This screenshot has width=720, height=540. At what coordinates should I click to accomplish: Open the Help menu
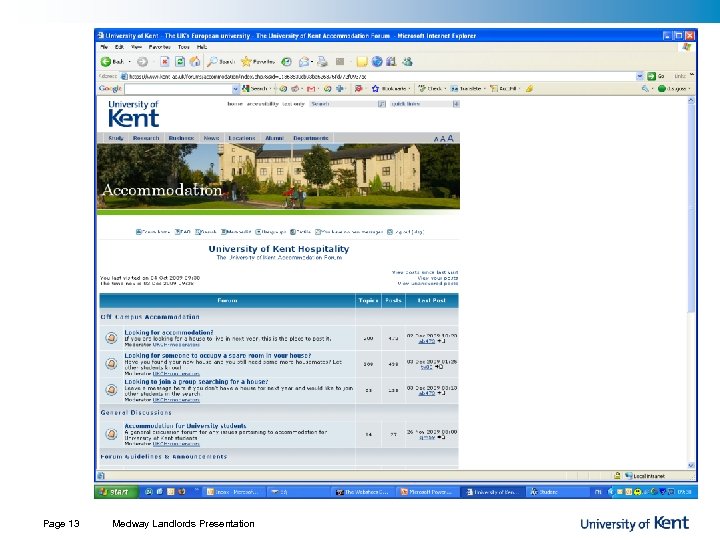[202, 47]
